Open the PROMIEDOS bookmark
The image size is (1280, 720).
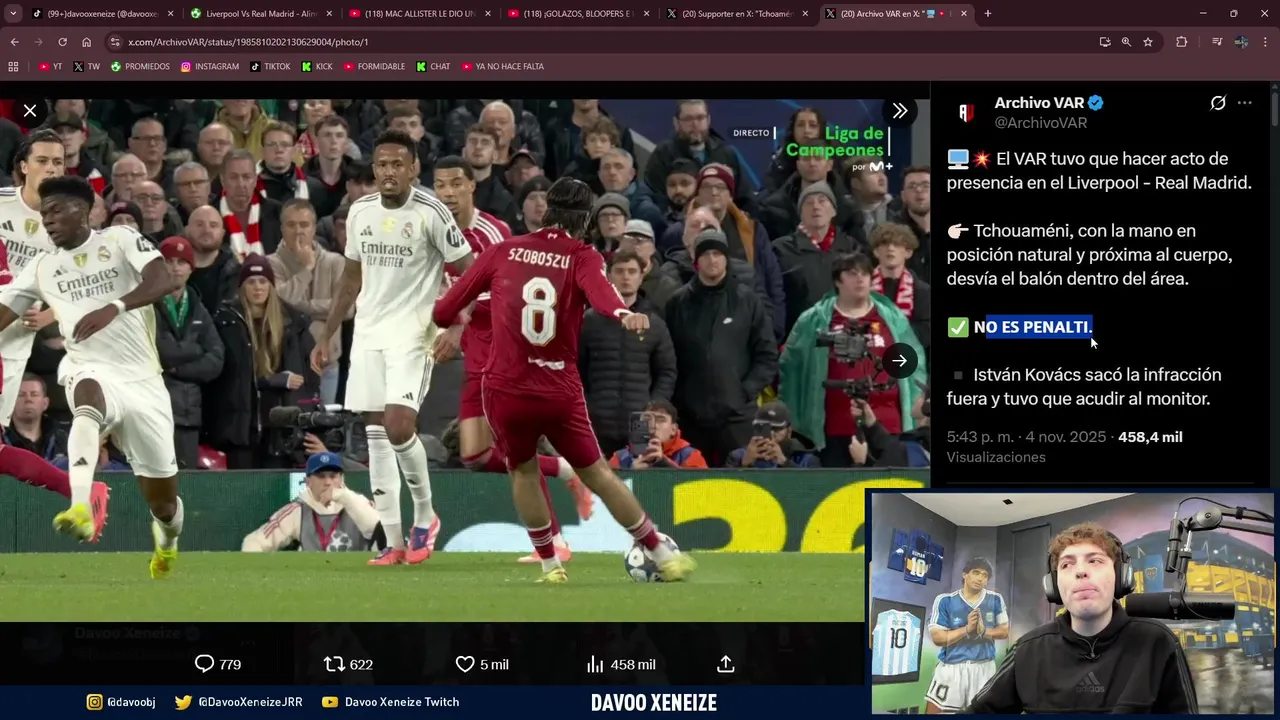click(140, 67)
